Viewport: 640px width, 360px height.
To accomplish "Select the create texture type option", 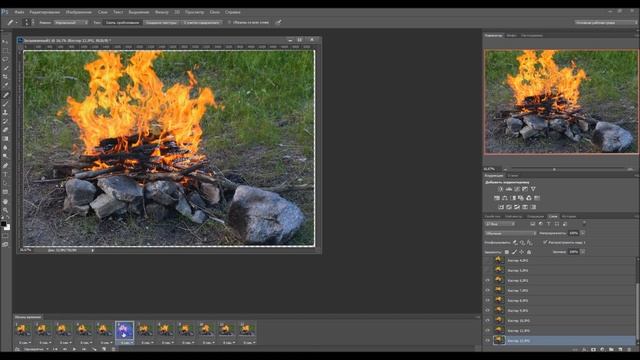I will 161,22.
